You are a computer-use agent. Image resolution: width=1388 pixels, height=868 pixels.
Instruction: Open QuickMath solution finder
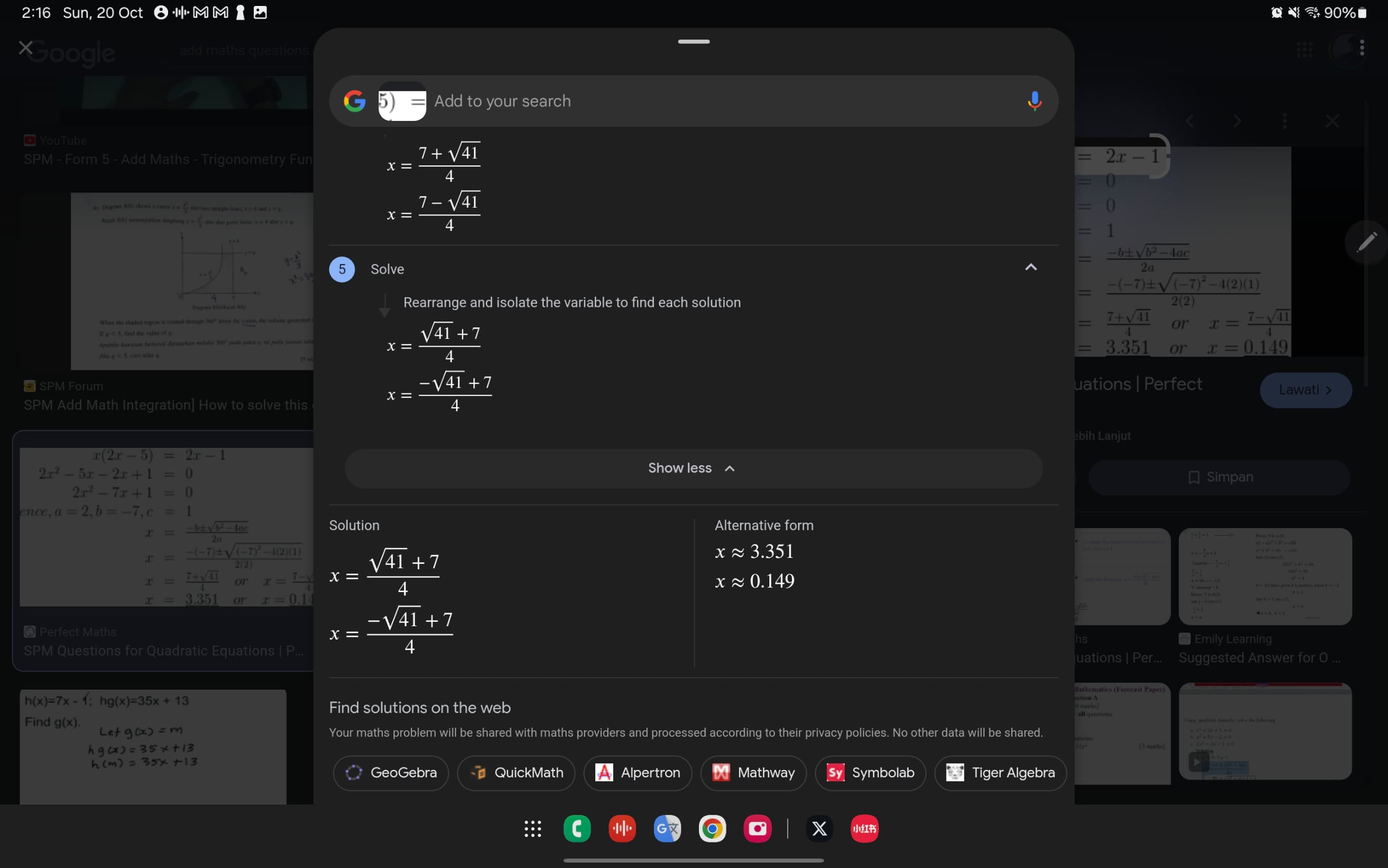[x=517, y=772]
